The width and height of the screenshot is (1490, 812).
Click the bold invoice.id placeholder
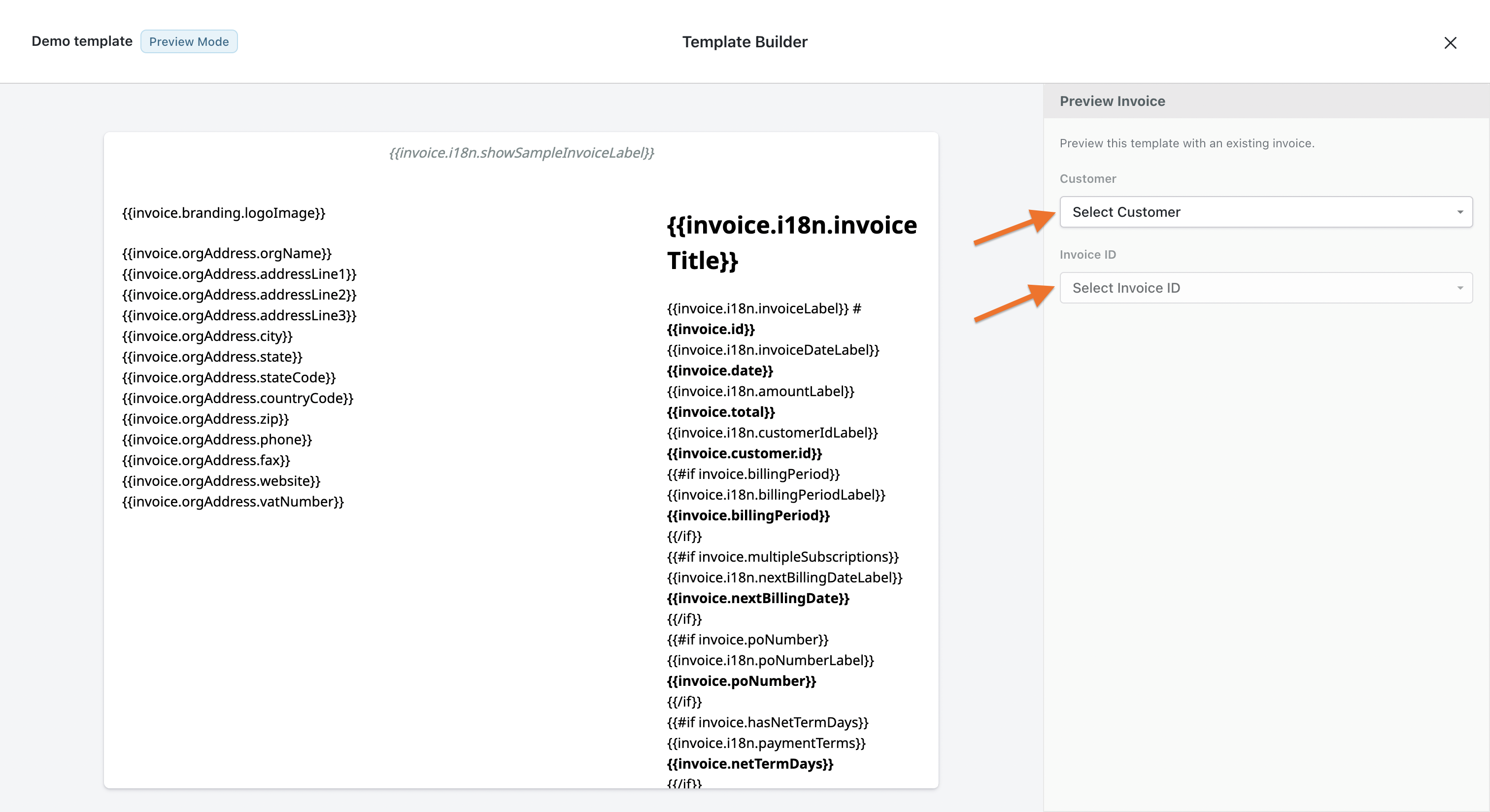coord(711,329)
